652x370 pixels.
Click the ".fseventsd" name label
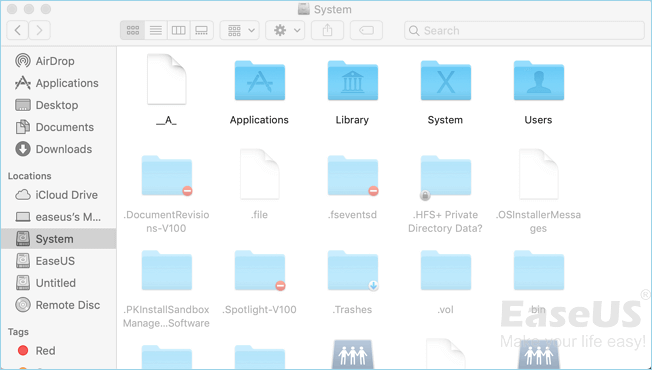tap(352, 215)
